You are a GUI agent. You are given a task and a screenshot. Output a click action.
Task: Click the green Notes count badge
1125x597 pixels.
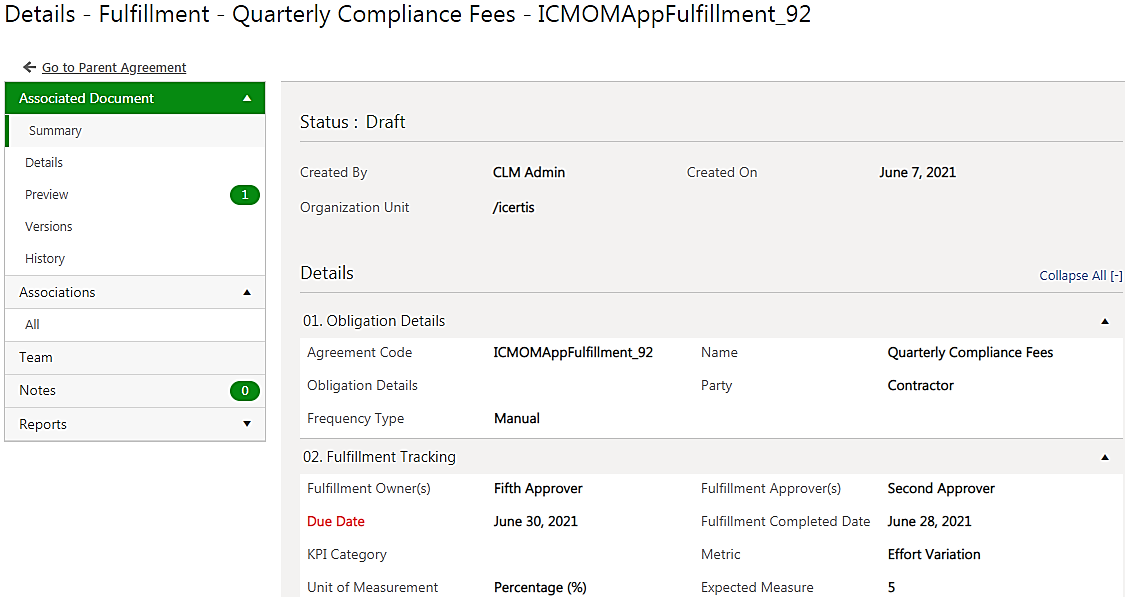244,391
